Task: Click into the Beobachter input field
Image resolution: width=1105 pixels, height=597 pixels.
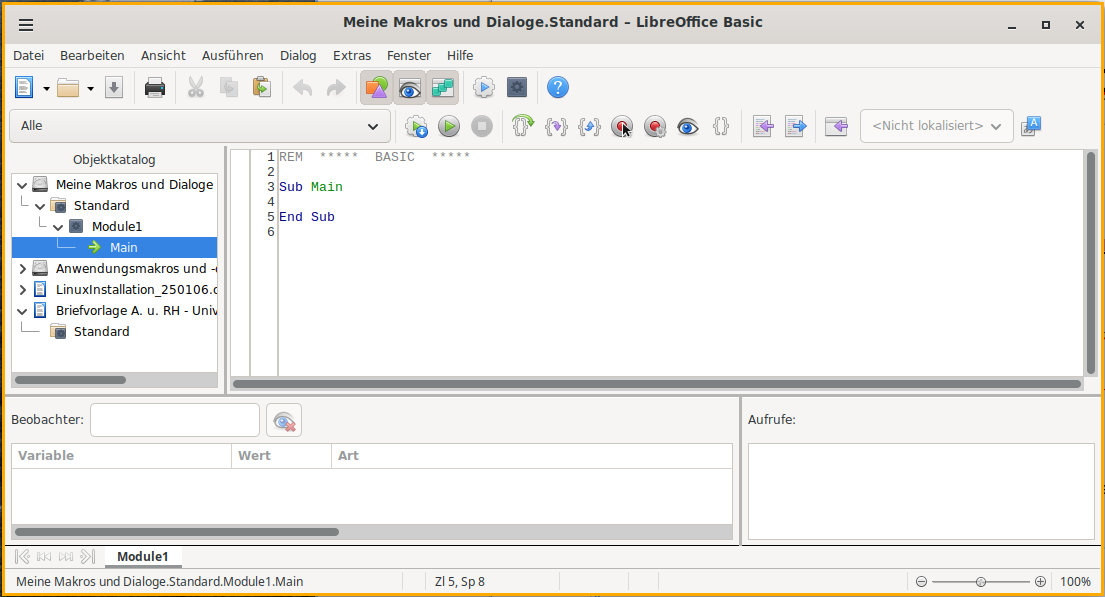Action: click(x=175, y=420)
